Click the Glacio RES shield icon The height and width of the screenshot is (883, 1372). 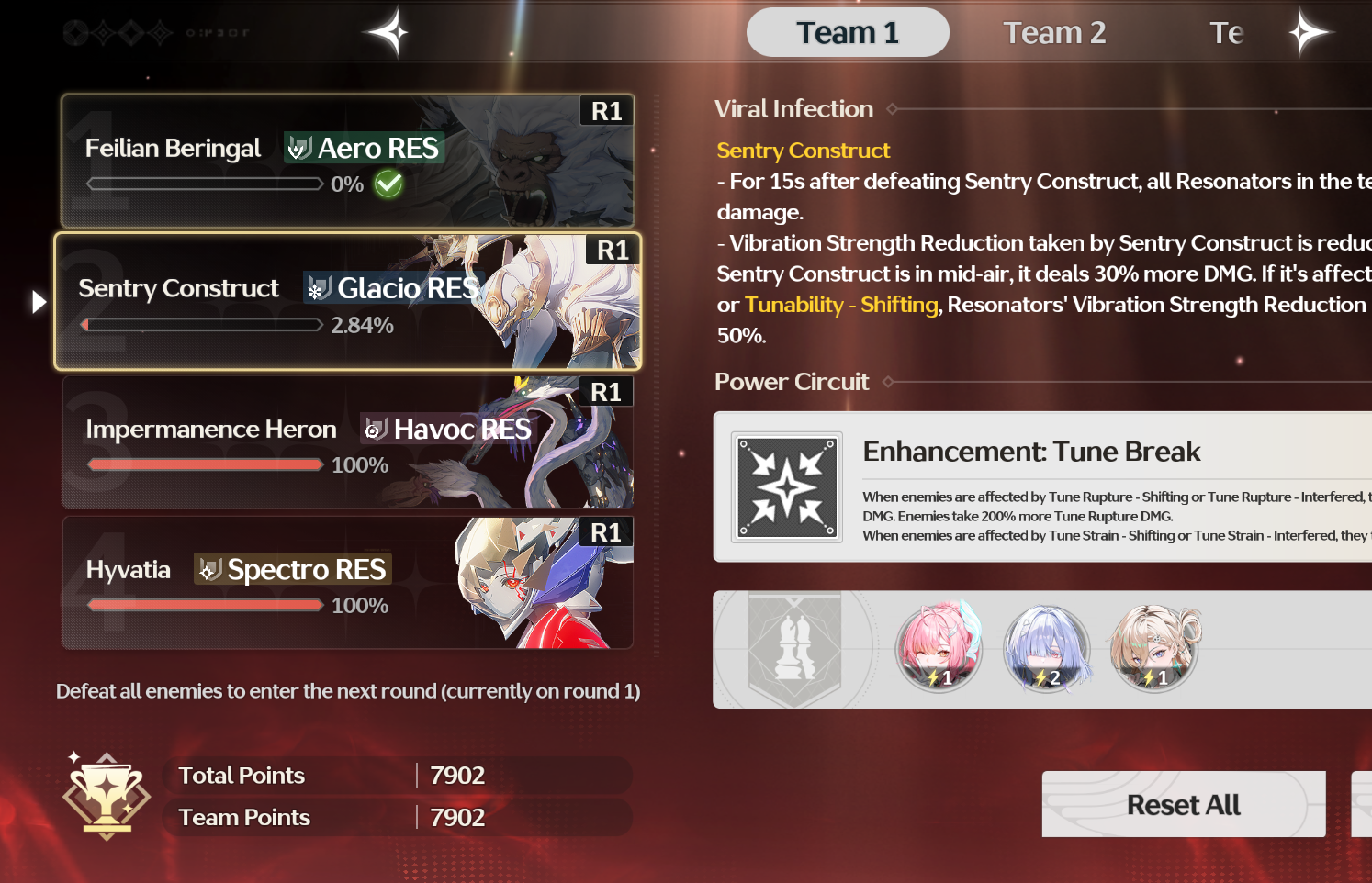[x=319, y=288]
